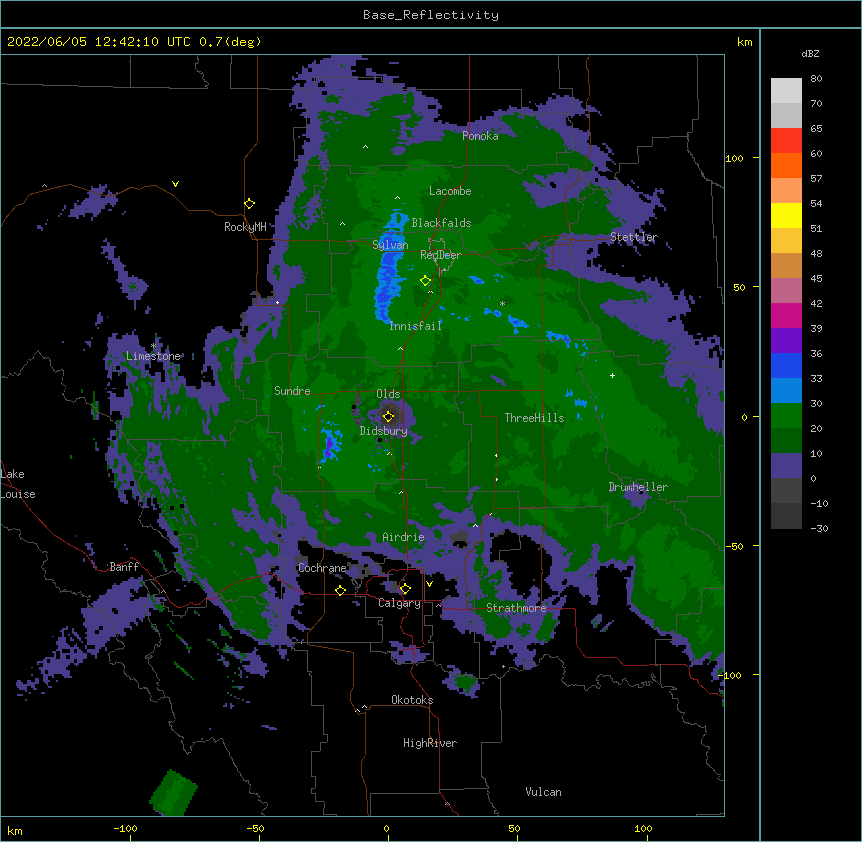Pick the red swatch in the dBZ legend

(x=786, y=140)
